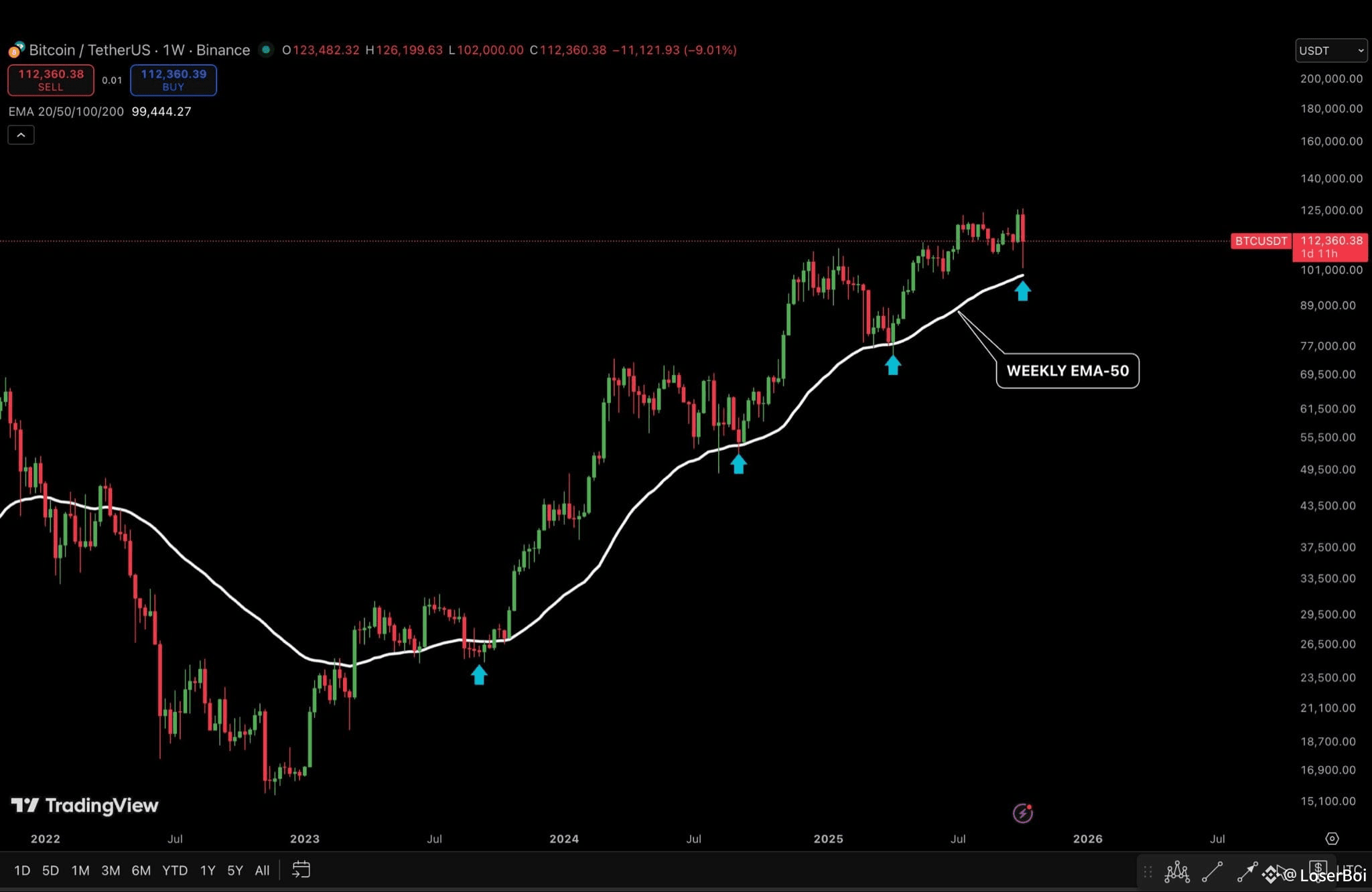Grab the floating toolbar drag handle
1372x892 pixels.
pyautogui.click(x=1148, y=871)
